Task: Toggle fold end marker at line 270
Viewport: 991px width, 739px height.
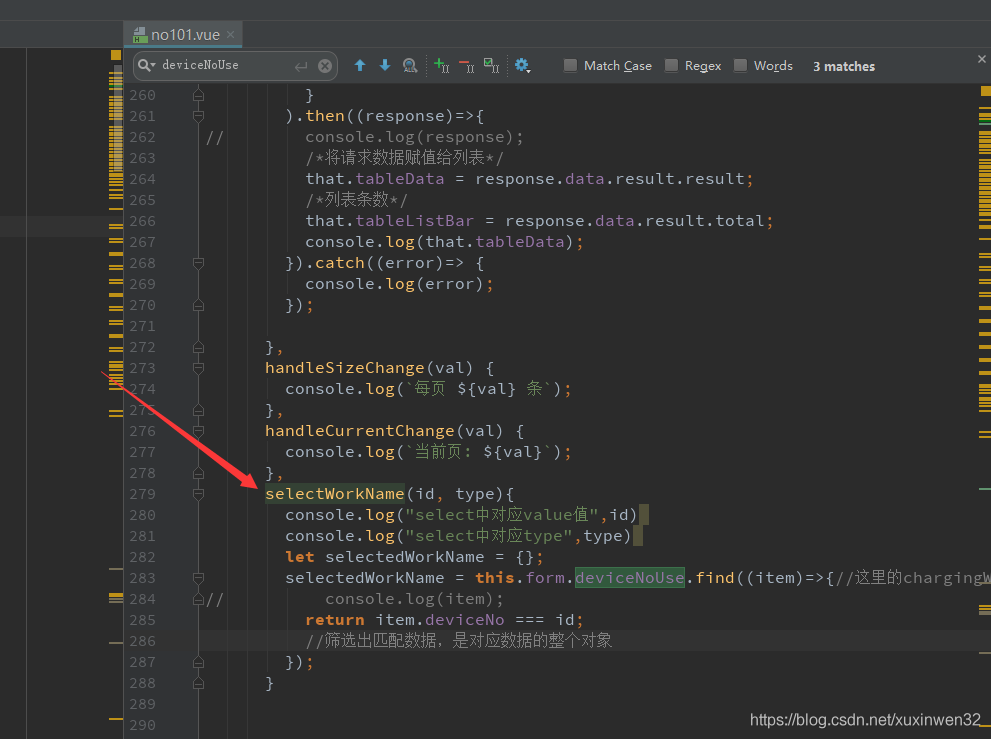Action: pyautogui.click(x=198, y=305)
